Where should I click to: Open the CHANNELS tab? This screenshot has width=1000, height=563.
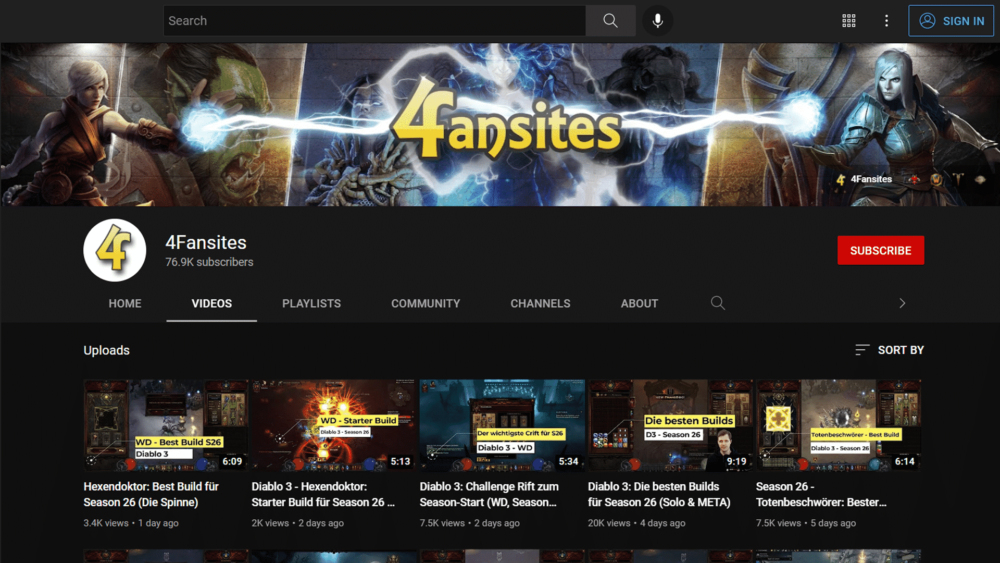pos(540,303)
